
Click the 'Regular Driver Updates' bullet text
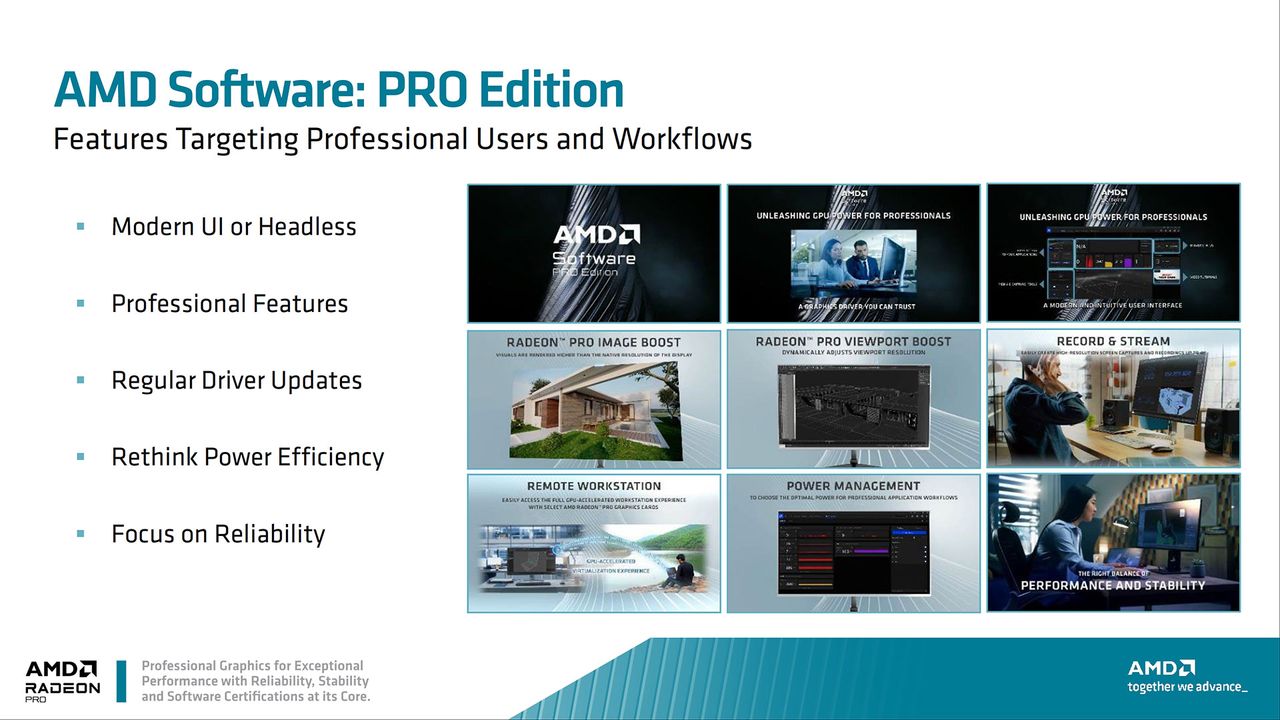tap(237, 380)
